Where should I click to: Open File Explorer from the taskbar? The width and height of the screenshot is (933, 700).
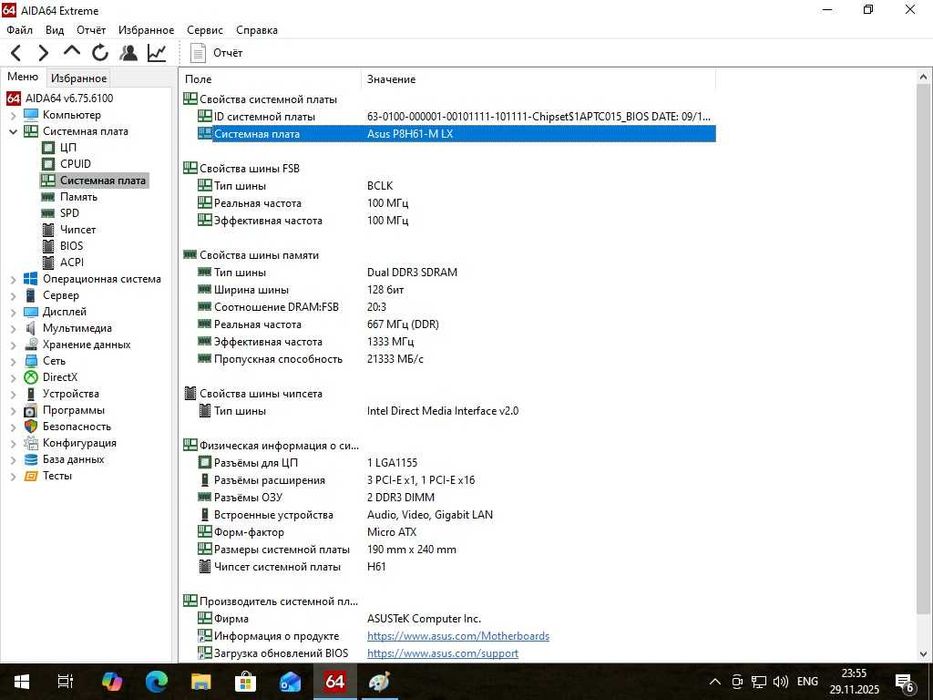click(x=201, y=682)
